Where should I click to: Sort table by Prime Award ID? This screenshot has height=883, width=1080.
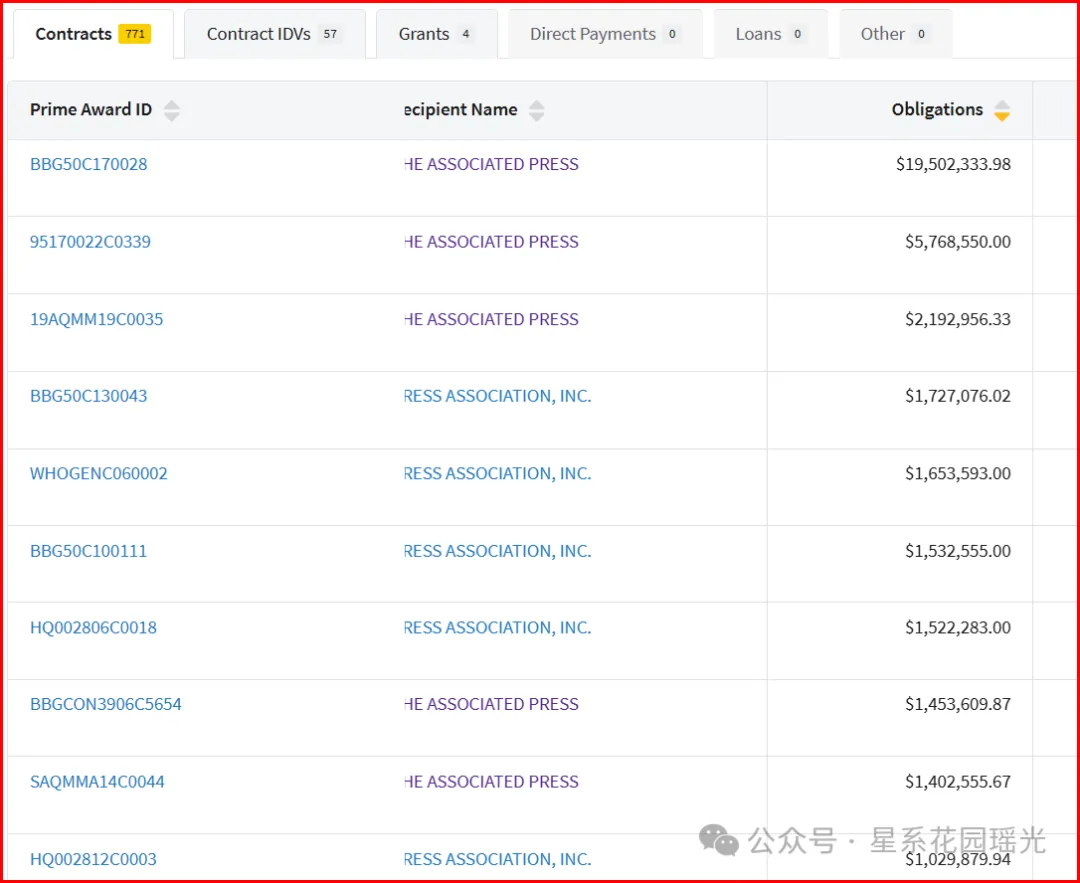[x=171, y=111]
